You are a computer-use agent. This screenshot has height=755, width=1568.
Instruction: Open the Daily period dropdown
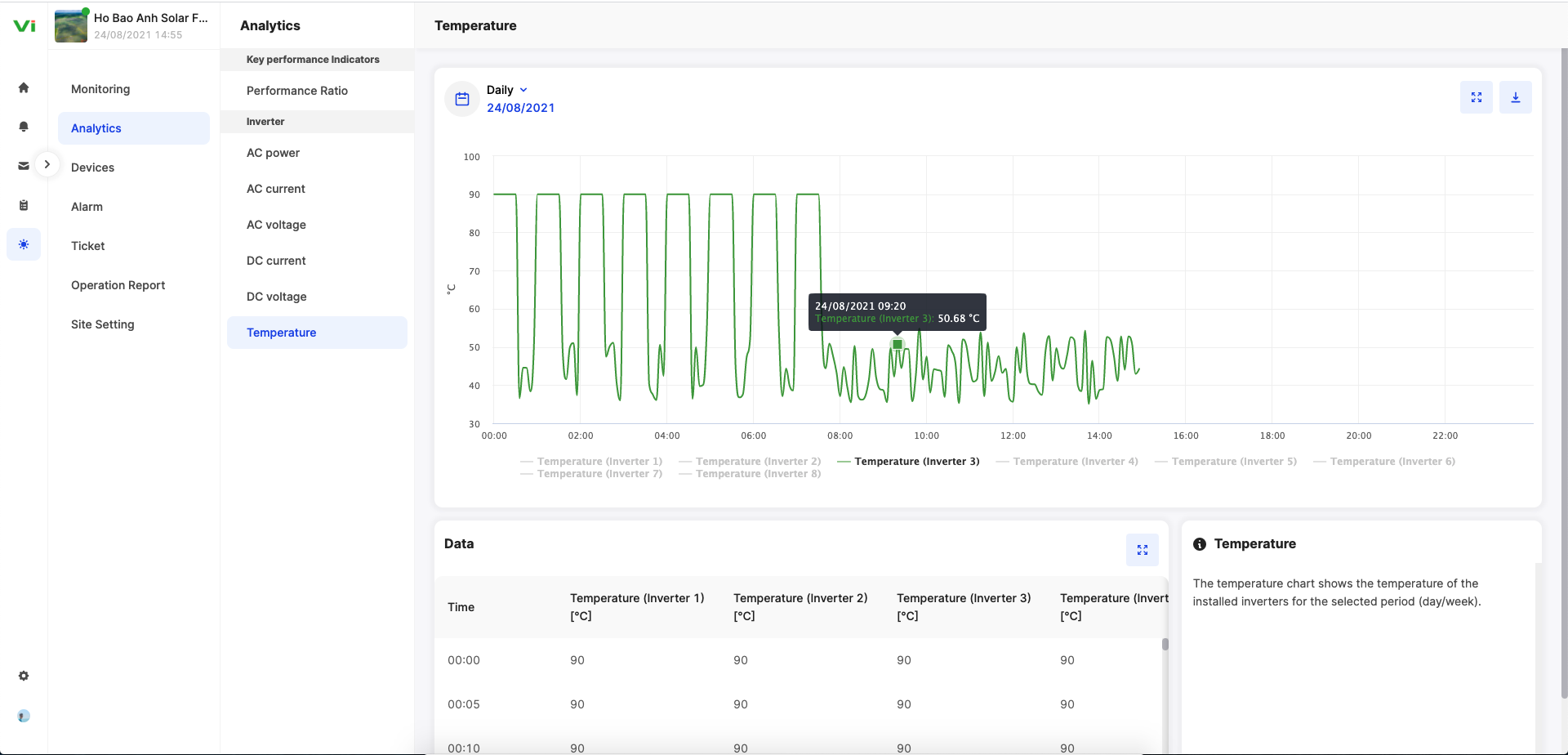507,90
